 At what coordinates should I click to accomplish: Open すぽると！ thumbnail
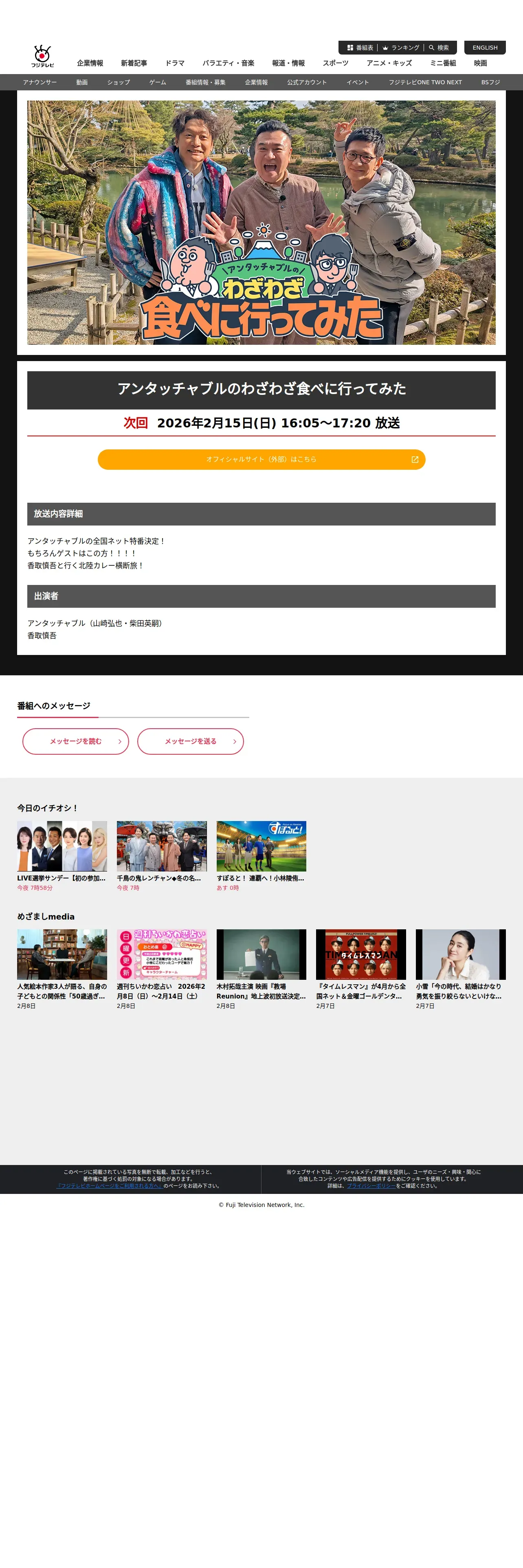click(261, 845)
